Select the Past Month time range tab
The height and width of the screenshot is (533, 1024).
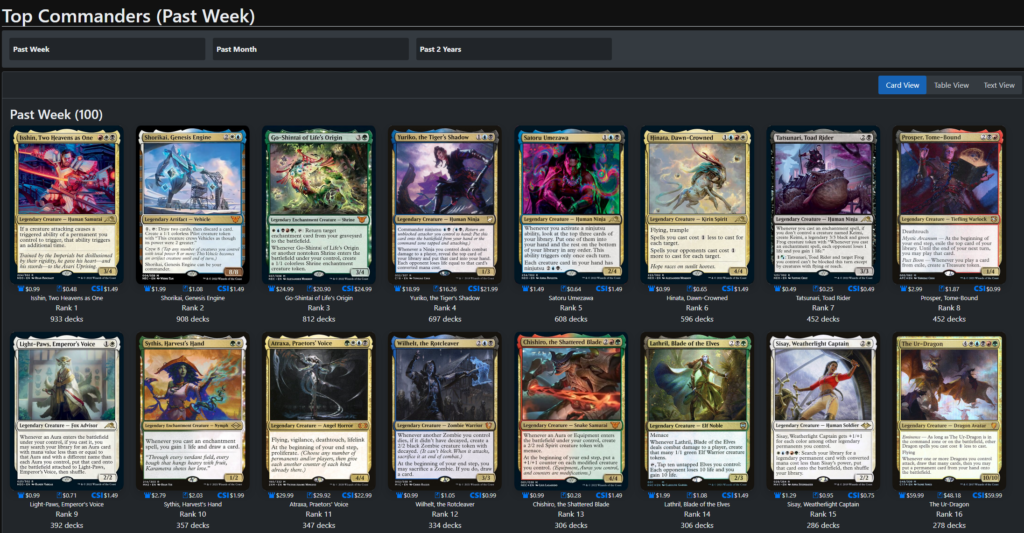(x=311, y=49)
